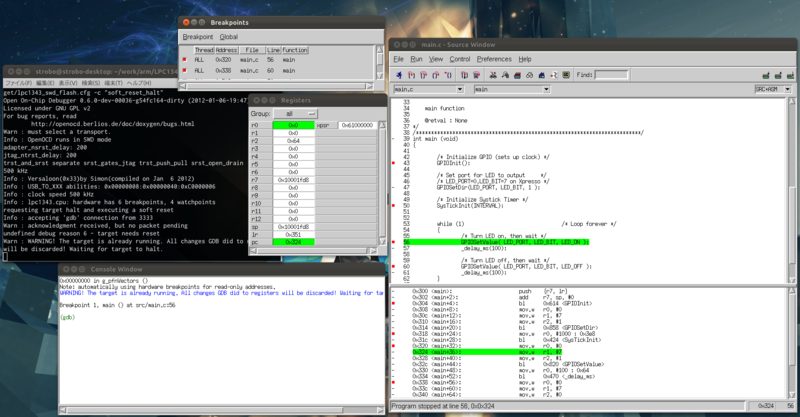Image resolution: width=800 pixels, height=417 pixels.
Task: Click the Continue execution toolbar icon
Action: pyautogui.click(x=448, y=75)
